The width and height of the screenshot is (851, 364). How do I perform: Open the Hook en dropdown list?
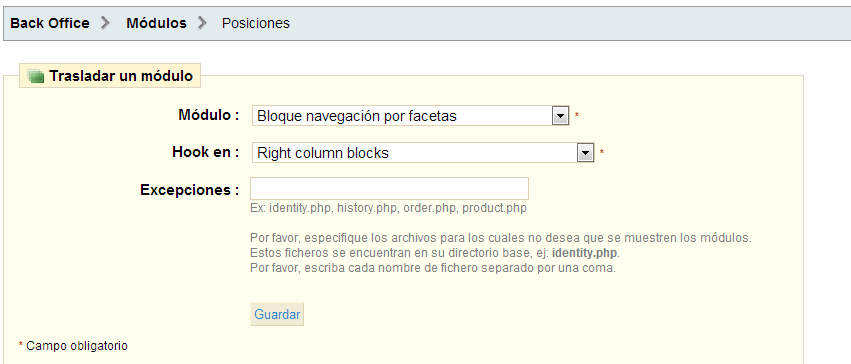click(x=423, y=153)
